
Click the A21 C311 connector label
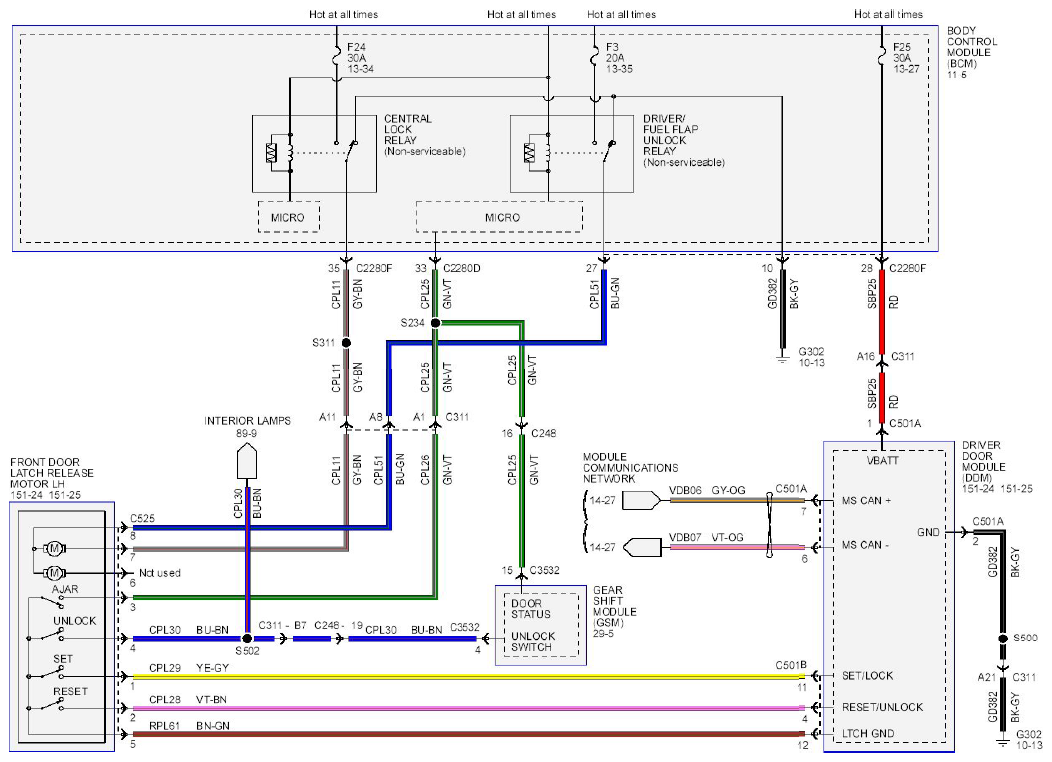(1006, 677)
